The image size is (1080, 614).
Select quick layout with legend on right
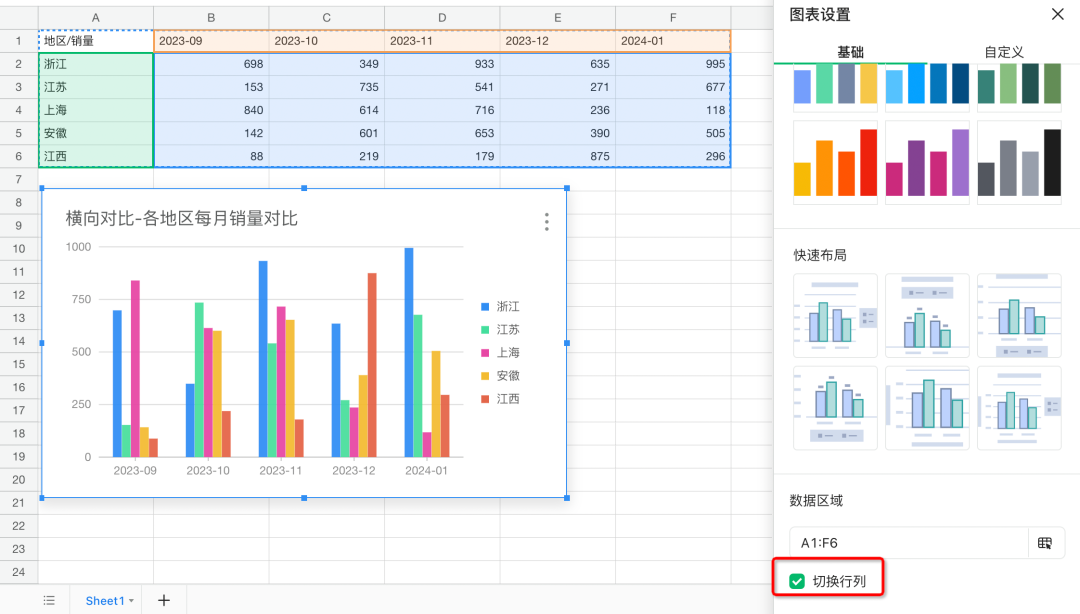pyautogui.click(x=835, y=316)
